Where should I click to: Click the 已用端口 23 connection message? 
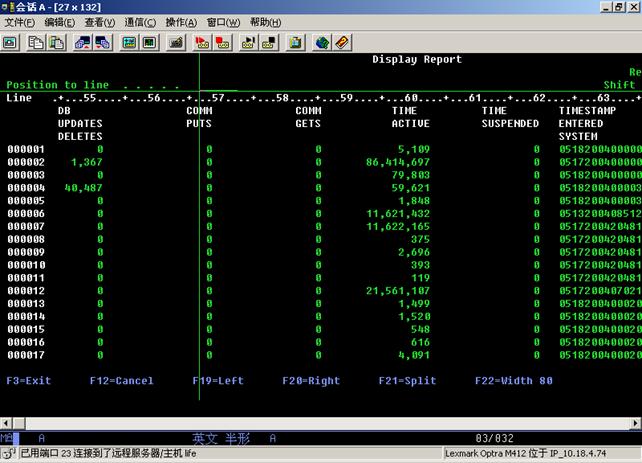[x=108, y=453]
